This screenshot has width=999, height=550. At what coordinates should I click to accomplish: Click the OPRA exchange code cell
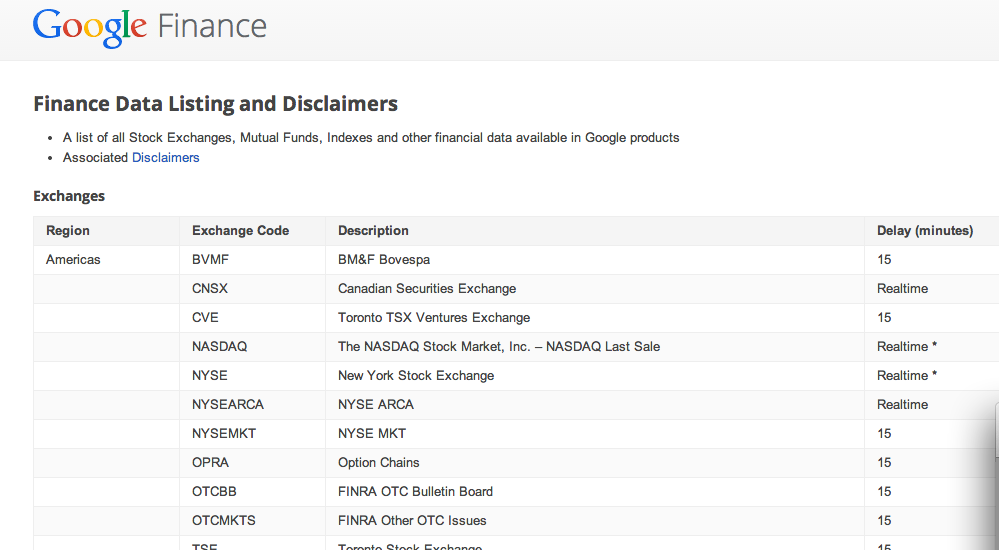click(x=210, y=463)
